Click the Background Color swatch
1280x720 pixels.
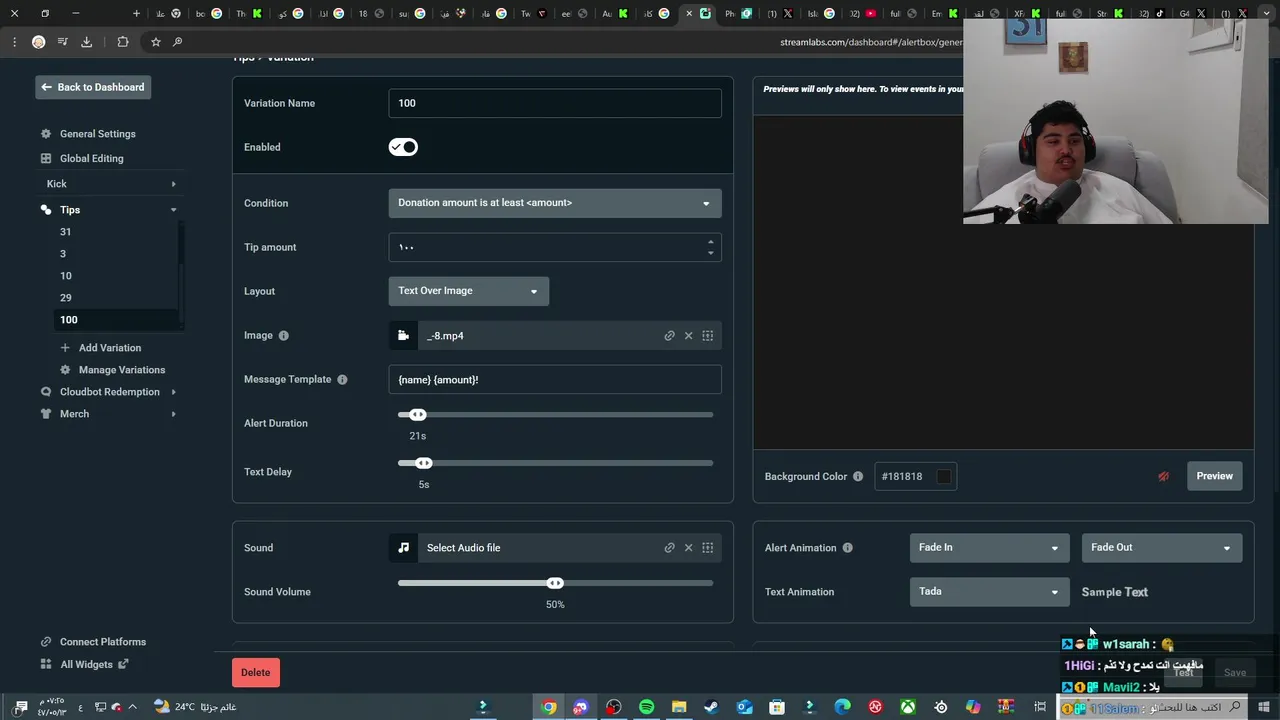[x=943, y=477]
